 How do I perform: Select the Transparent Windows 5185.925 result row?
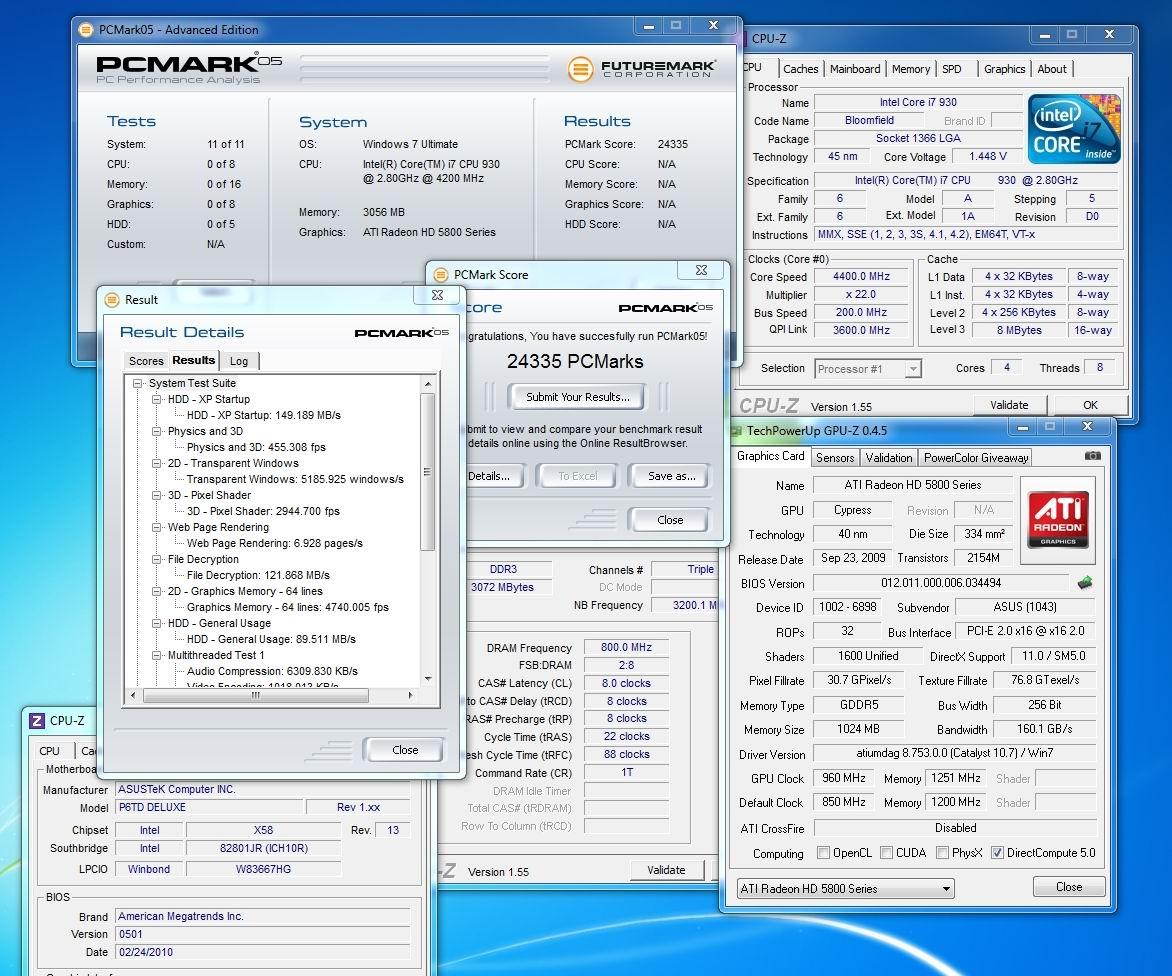click(x=294, y=479)
